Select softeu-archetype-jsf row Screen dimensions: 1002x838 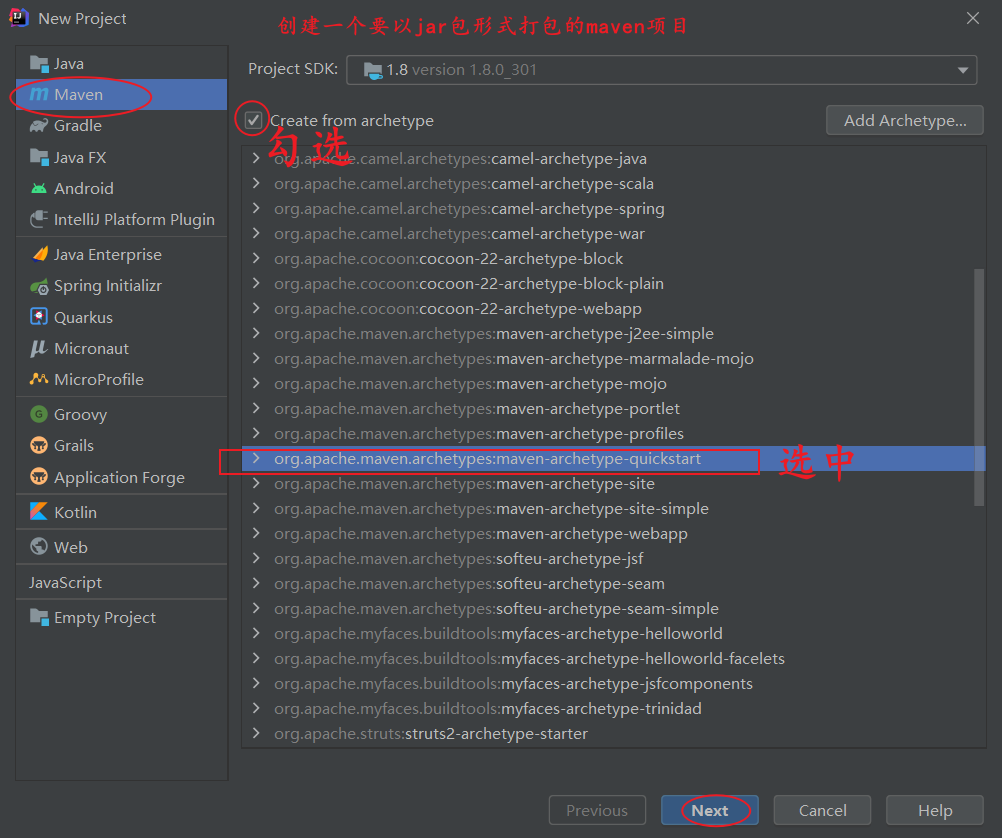coord(613,558)
